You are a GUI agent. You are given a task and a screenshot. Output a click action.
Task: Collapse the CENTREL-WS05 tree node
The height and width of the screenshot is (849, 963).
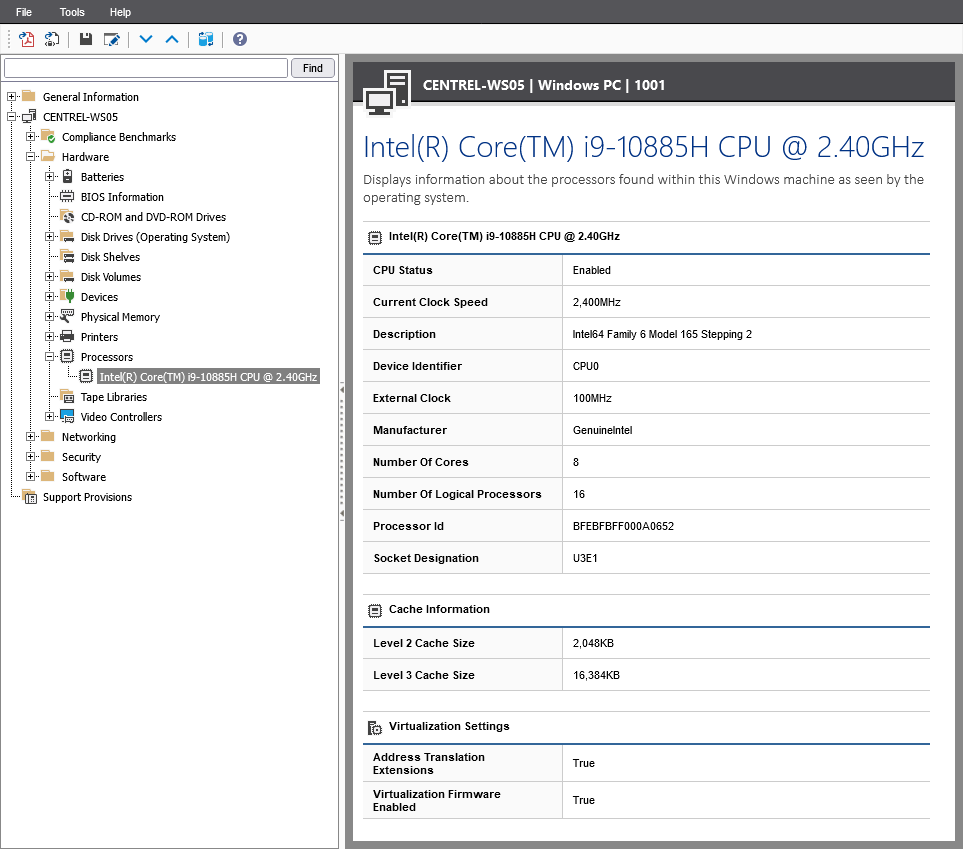[11, 117]
